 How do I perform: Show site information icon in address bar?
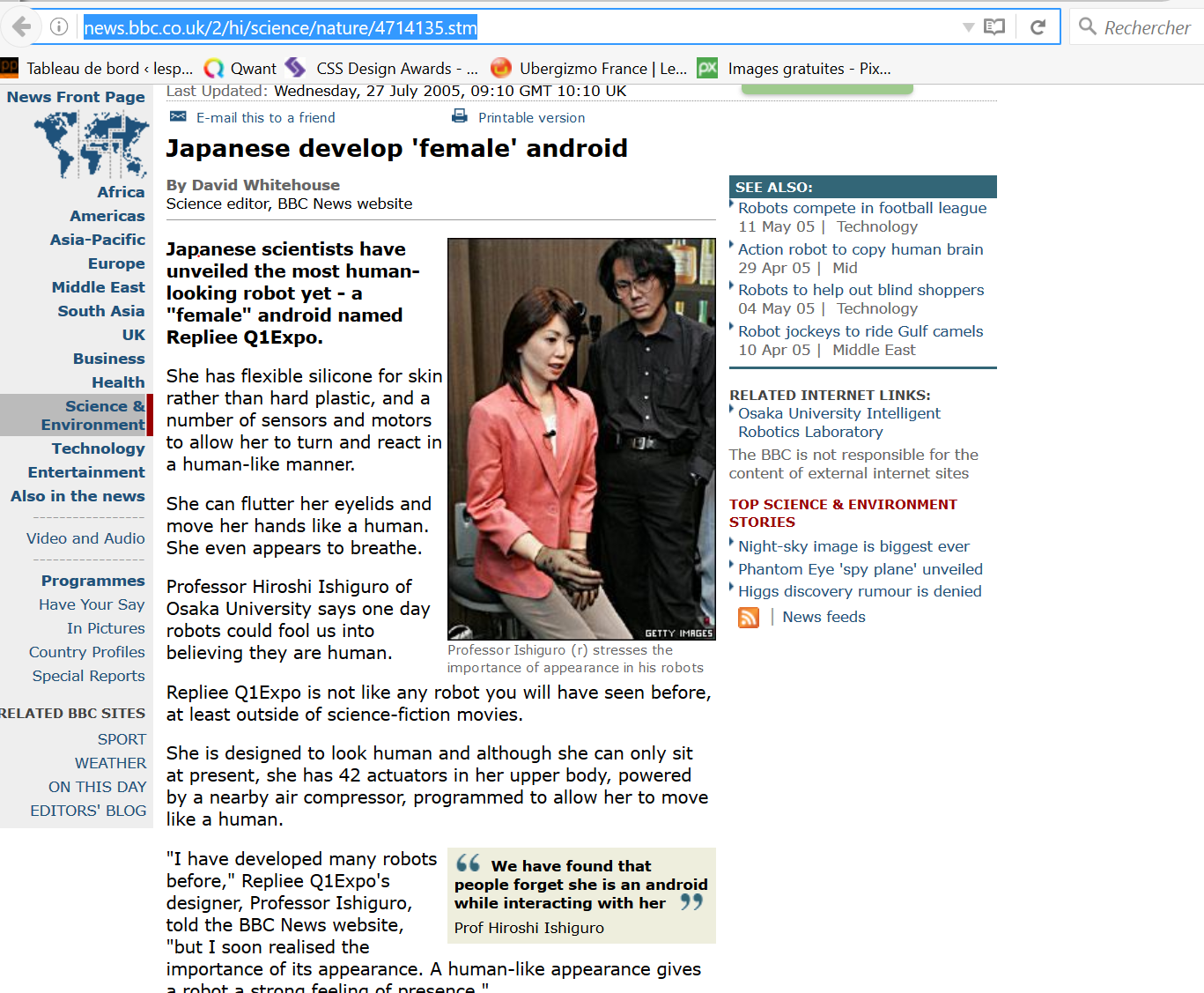[59, 26]
